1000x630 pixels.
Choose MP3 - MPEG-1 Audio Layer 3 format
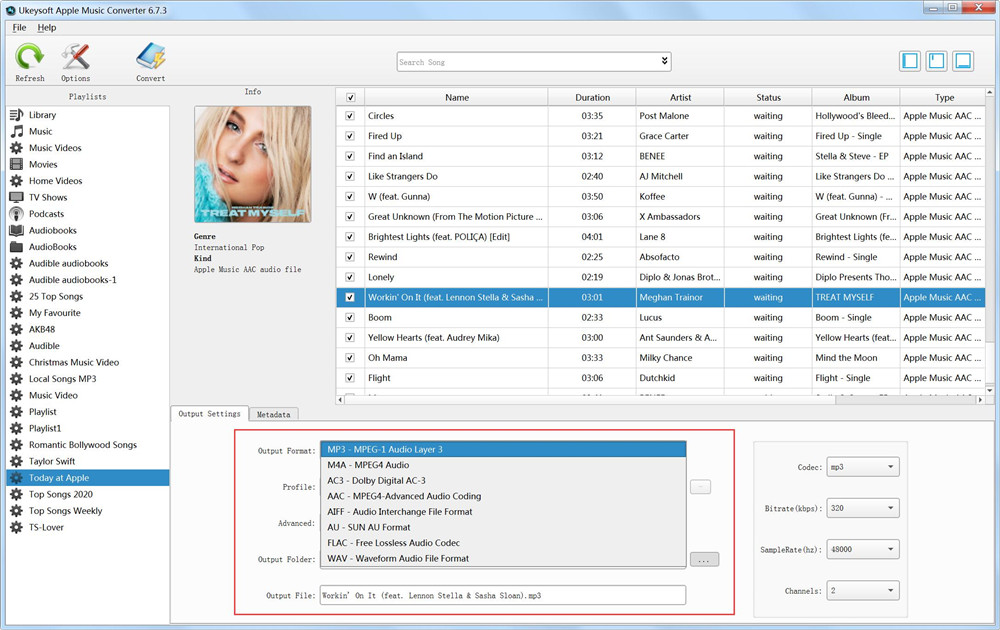tap(503, 450)
